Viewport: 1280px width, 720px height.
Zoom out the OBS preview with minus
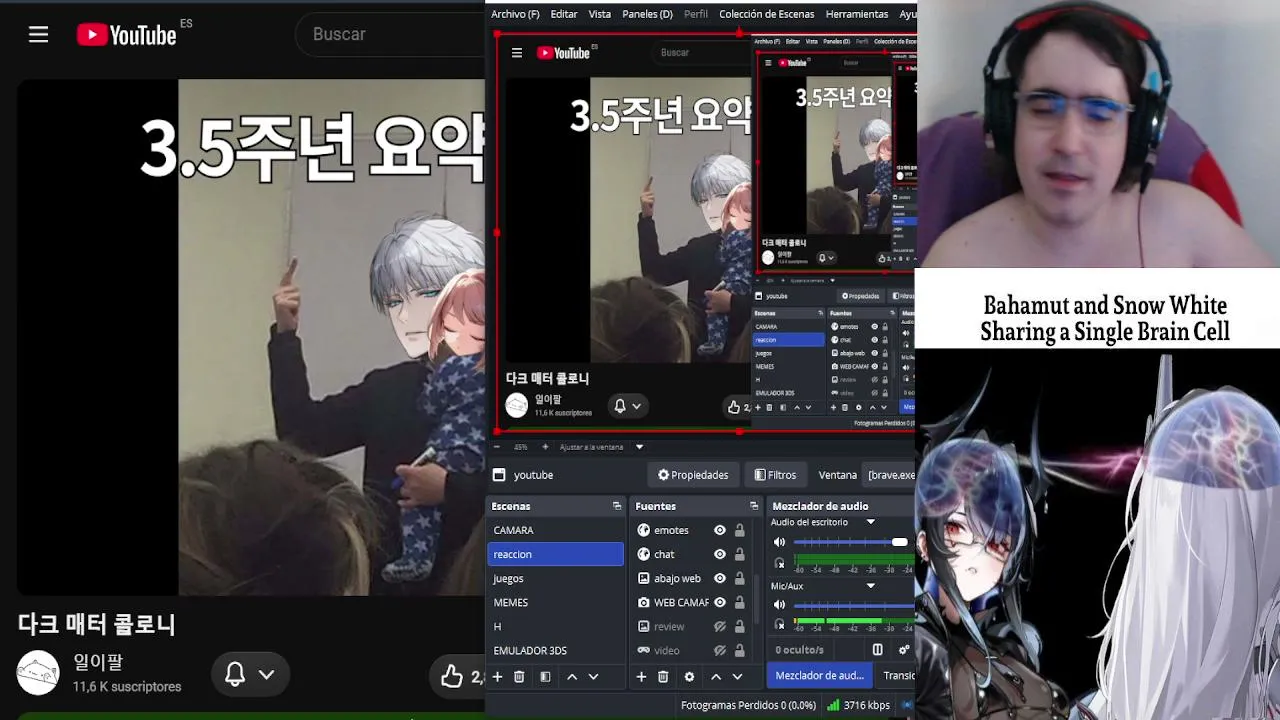point(497,447)
